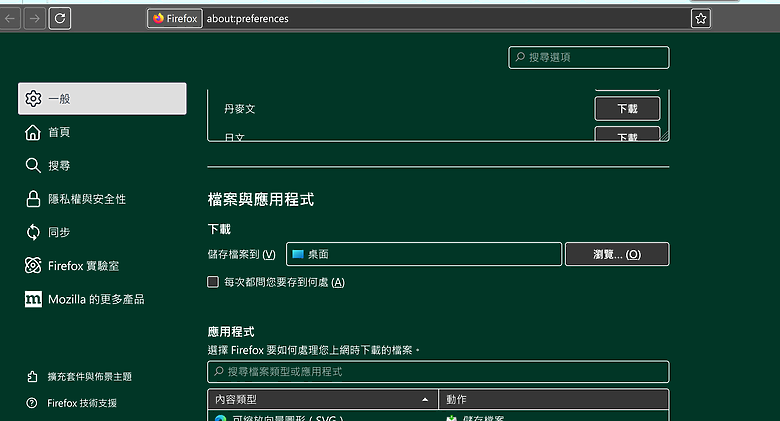Click 下載 button for 丹麥文
Image resolution: width=780 pixels, height=421 pixels.
pos(627,108)
